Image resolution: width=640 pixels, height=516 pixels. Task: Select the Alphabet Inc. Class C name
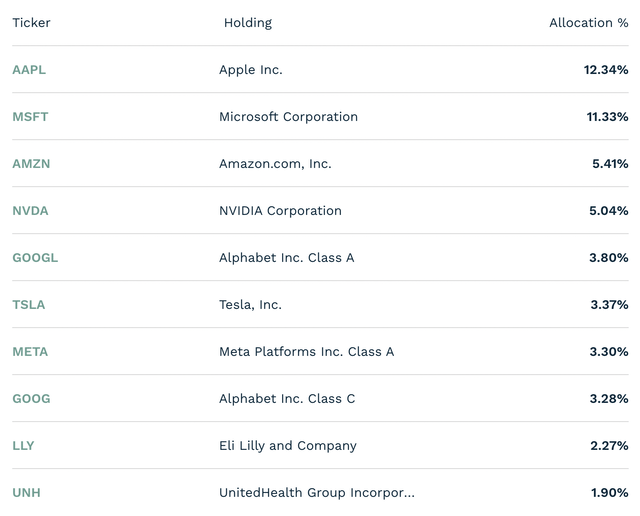pyautogui.click(x=287, y=398)
